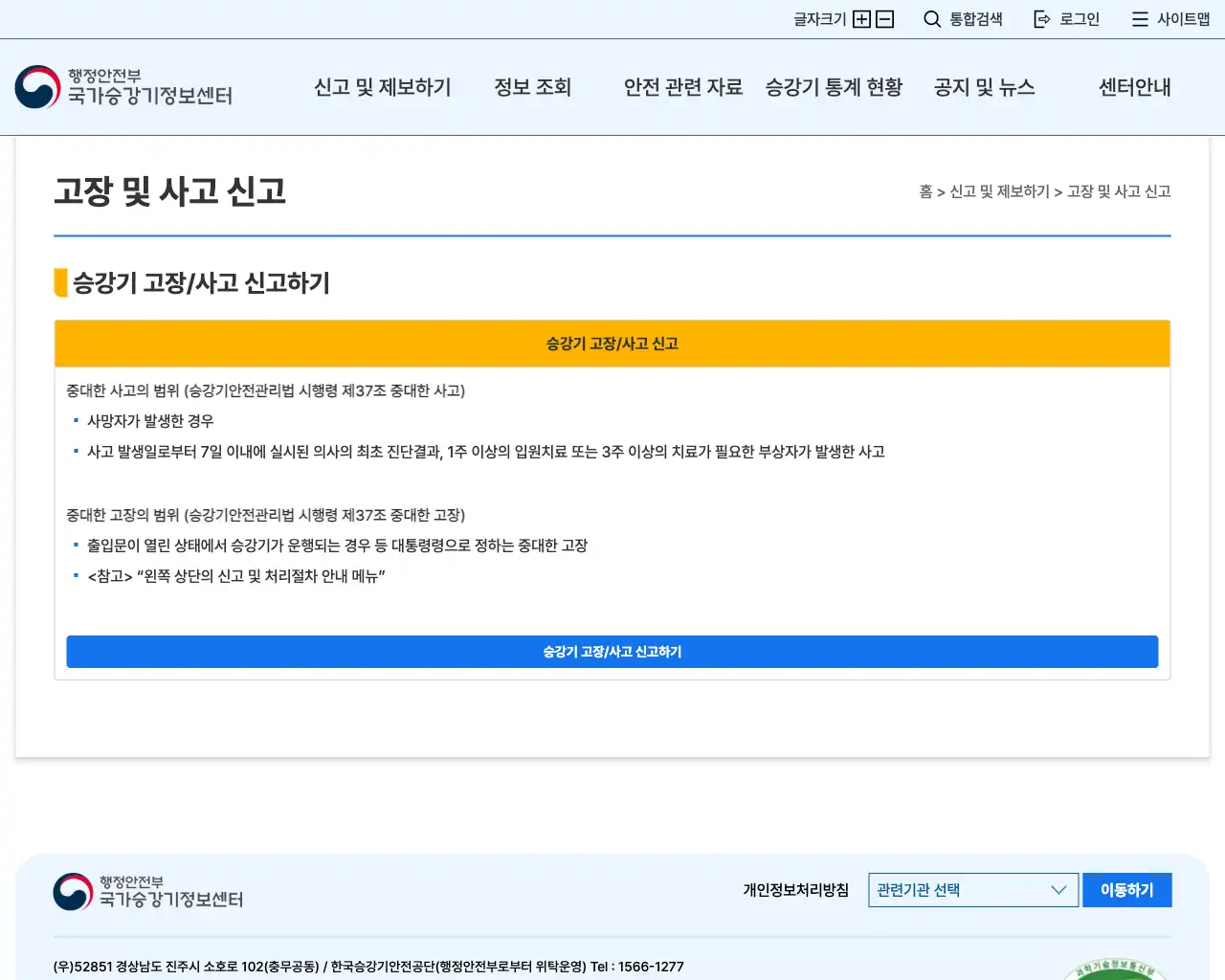The image size is (1225, 980).
Task: Open the 개인정보처리방침 link
Action: pyautogui.click(x=796, y=890)
